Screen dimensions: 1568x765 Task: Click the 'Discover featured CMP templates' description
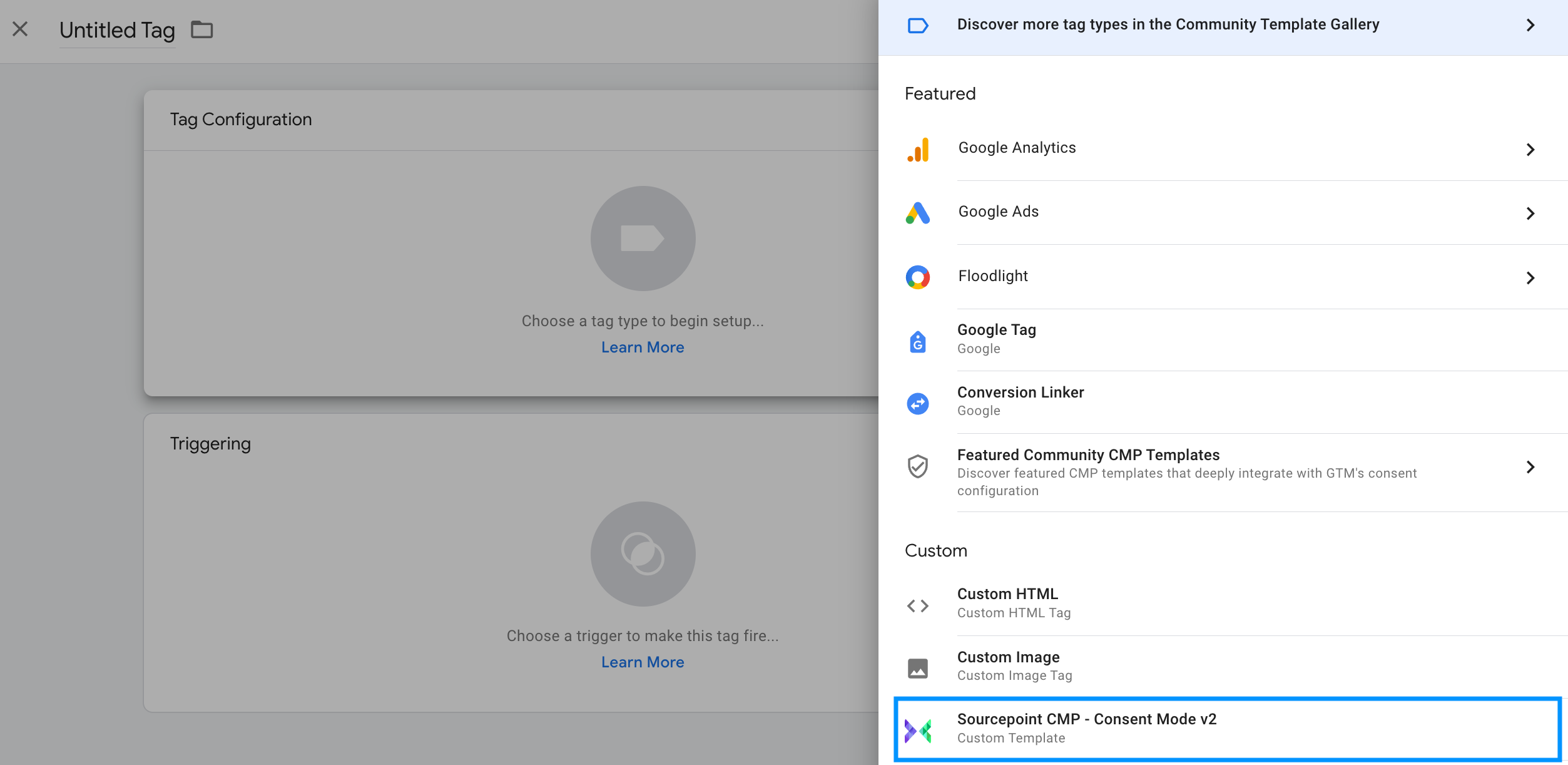pyautogui.click(x=1187, y=482)
